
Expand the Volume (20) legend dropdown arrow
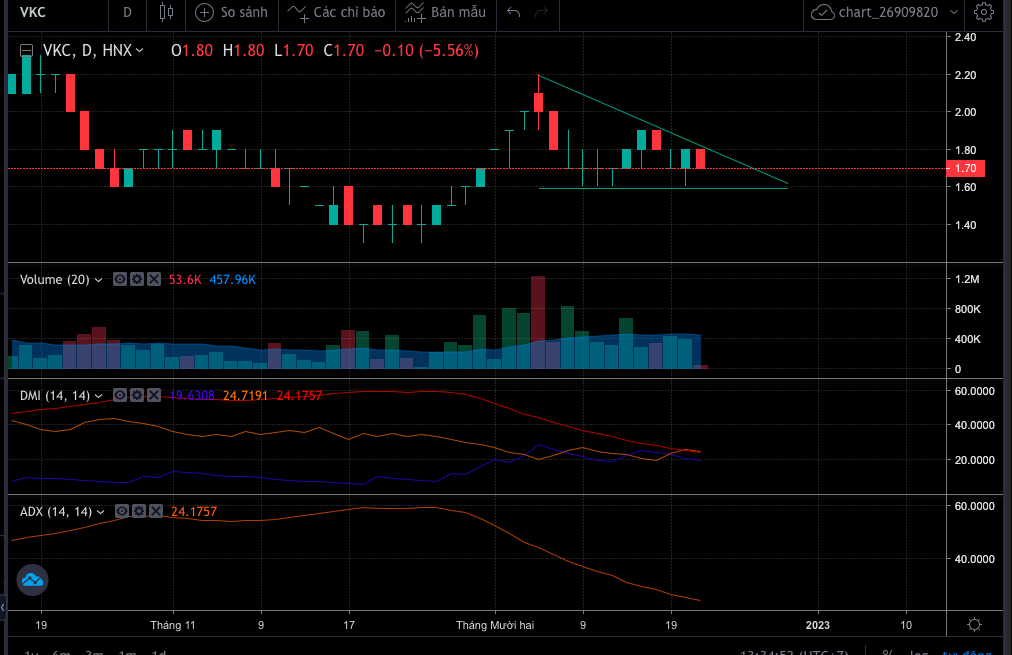point(99,280)
